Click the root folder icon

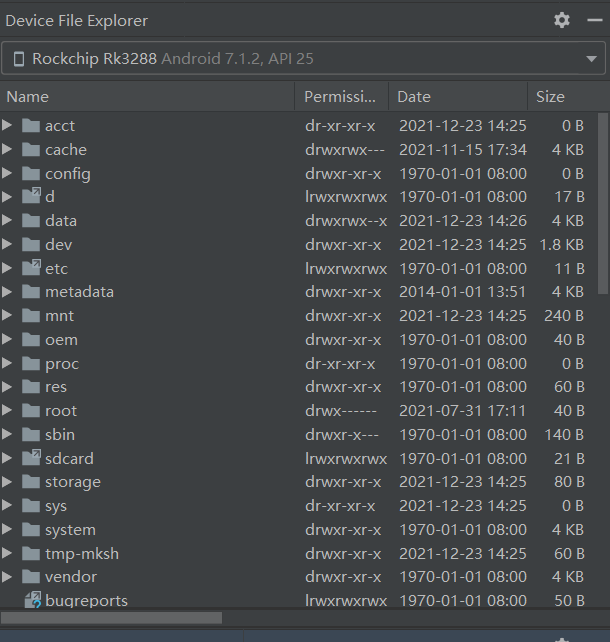(31, 410)
